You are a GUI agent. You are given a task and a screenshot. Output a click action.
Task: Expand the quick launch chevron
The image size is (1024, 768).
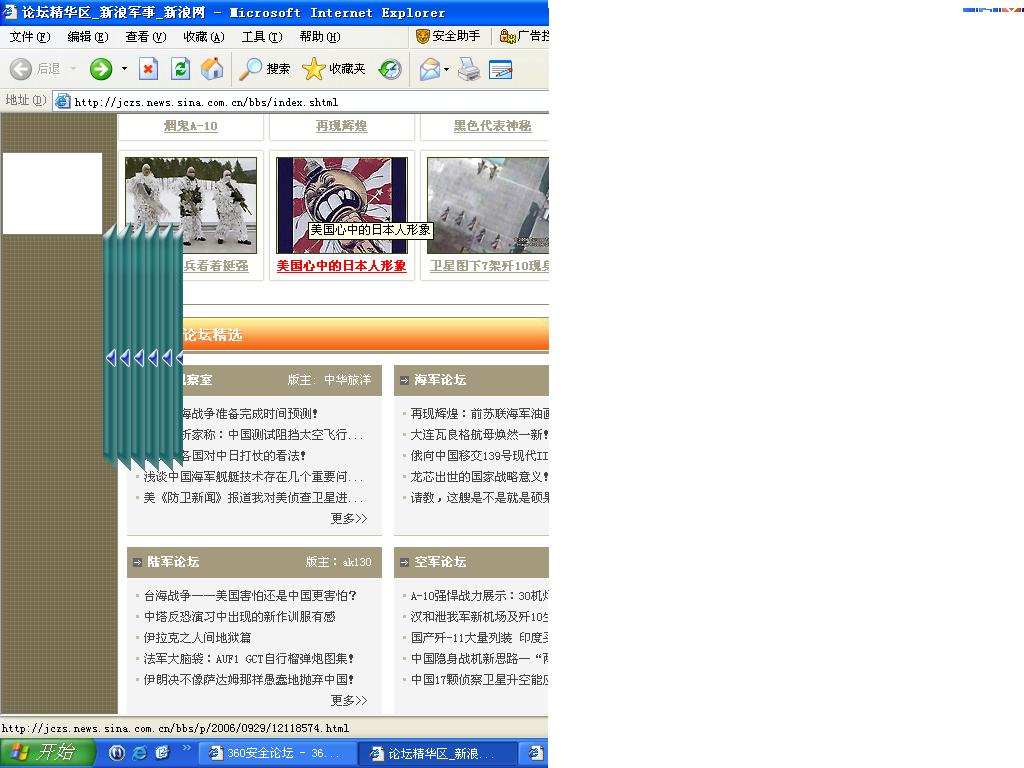click(186, 747)
